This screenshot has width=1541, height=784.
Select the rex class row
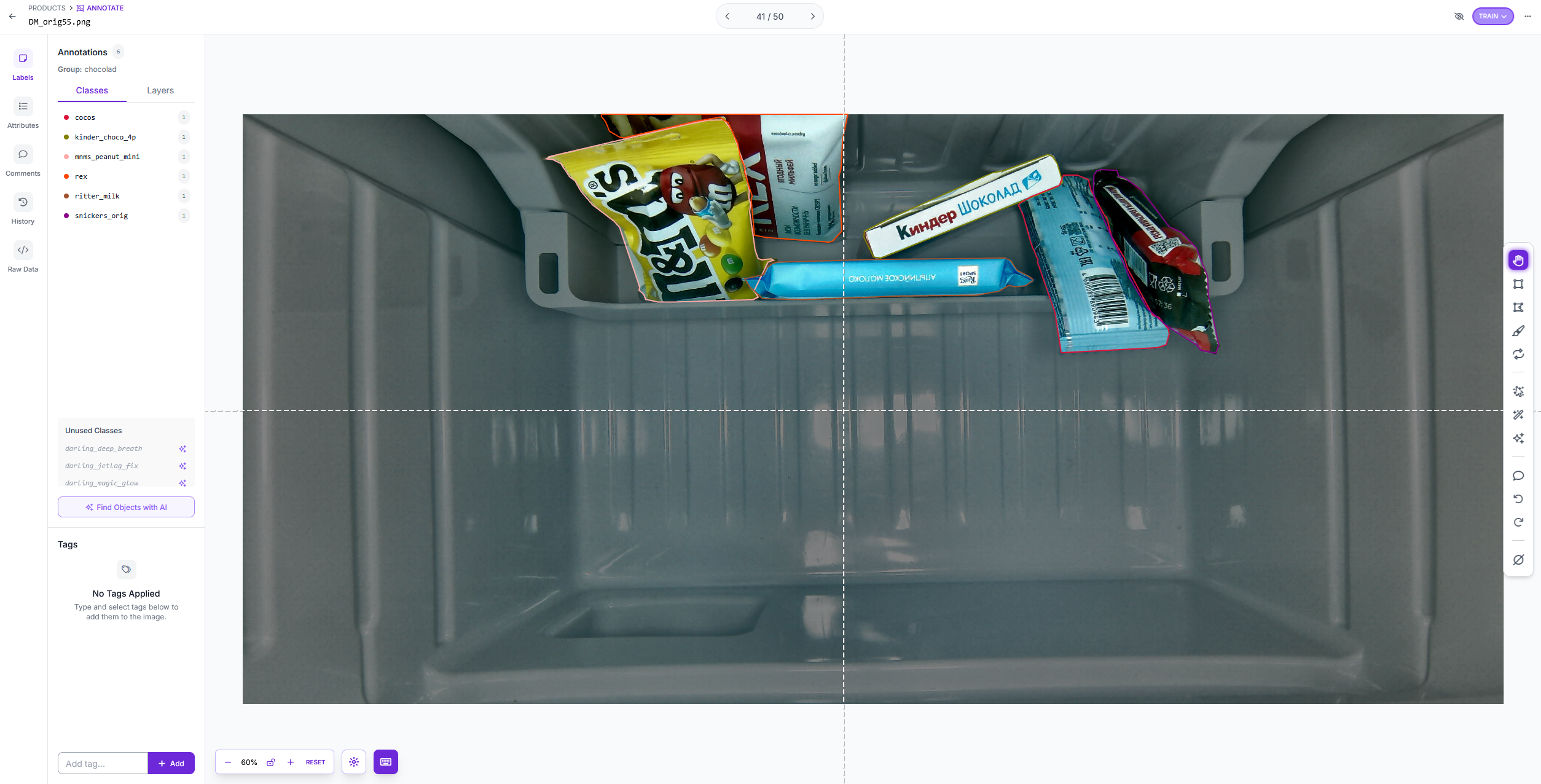coord(126,176)
